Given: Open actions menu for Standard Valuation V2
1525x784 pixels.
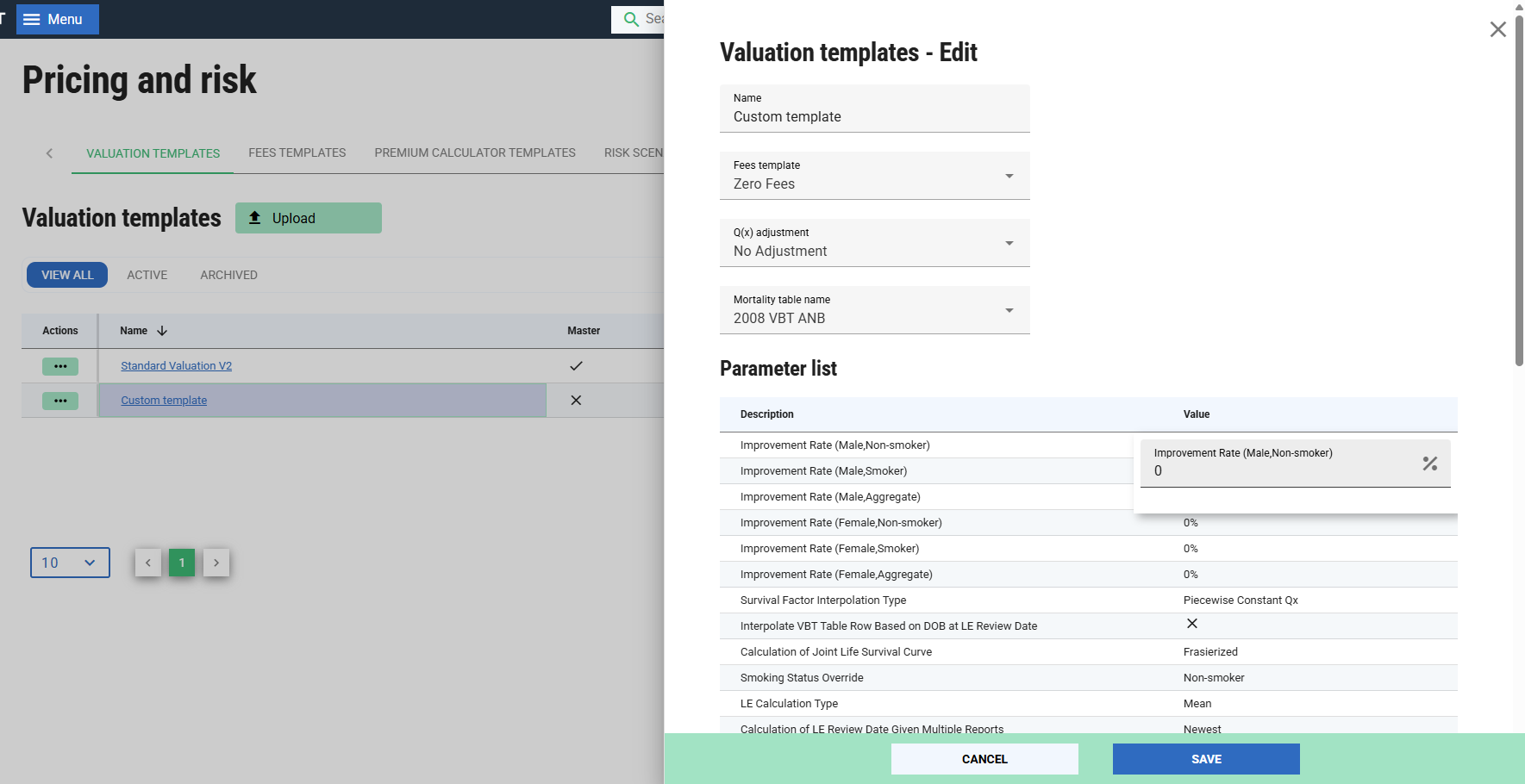Looking at the screenshot, I should click(x=60, y=366).
